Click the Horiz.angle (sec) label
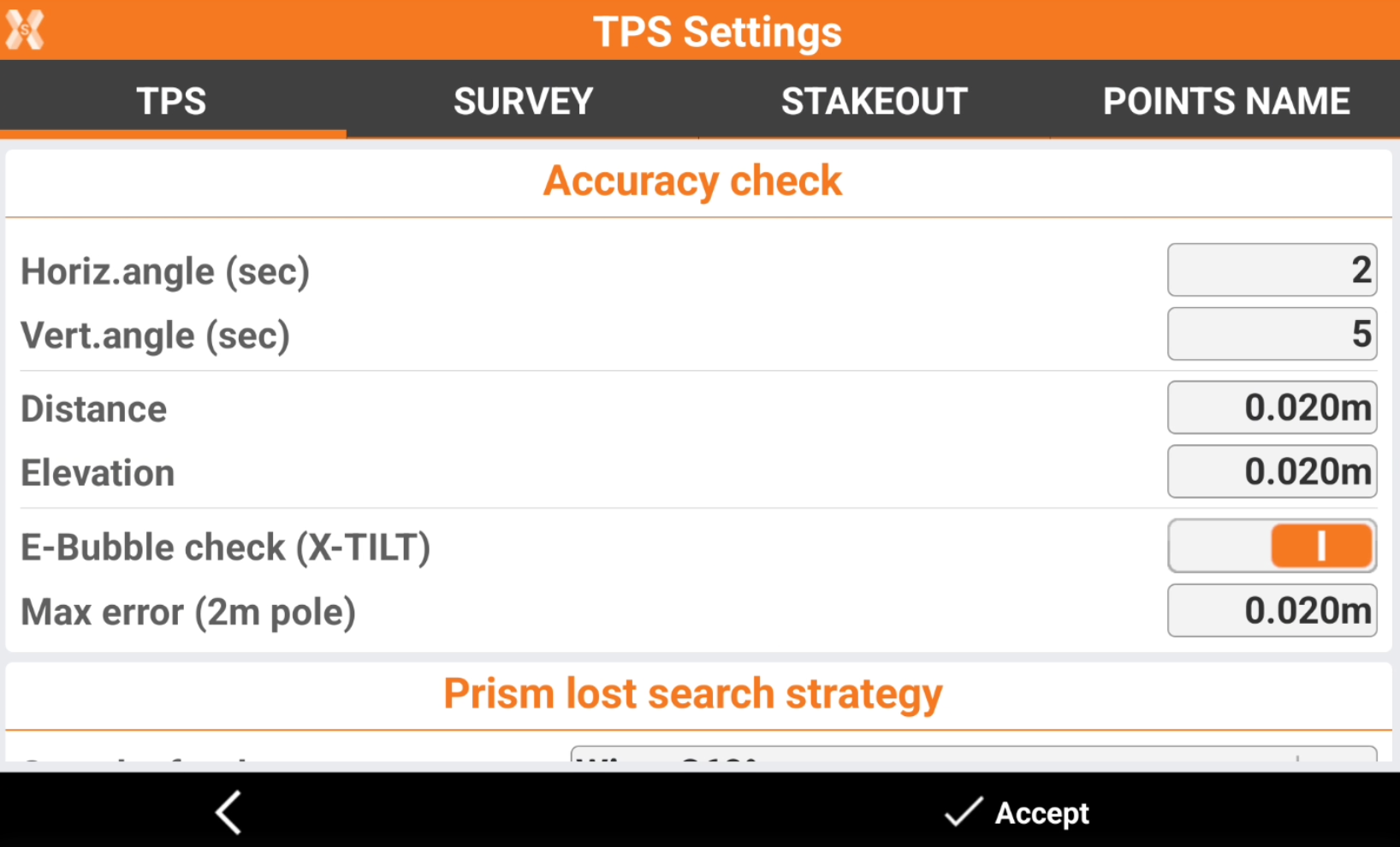Image resolution: width=1400 pixels, height=847 pixels. click(x=165, y=272)
